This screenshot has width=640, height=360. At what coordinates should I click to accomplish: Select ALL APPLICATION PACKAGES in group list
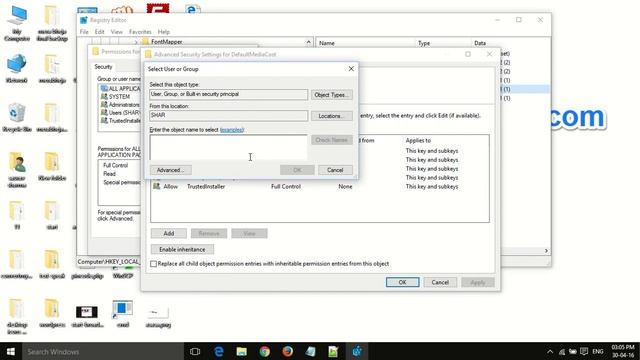coord(120,89)
